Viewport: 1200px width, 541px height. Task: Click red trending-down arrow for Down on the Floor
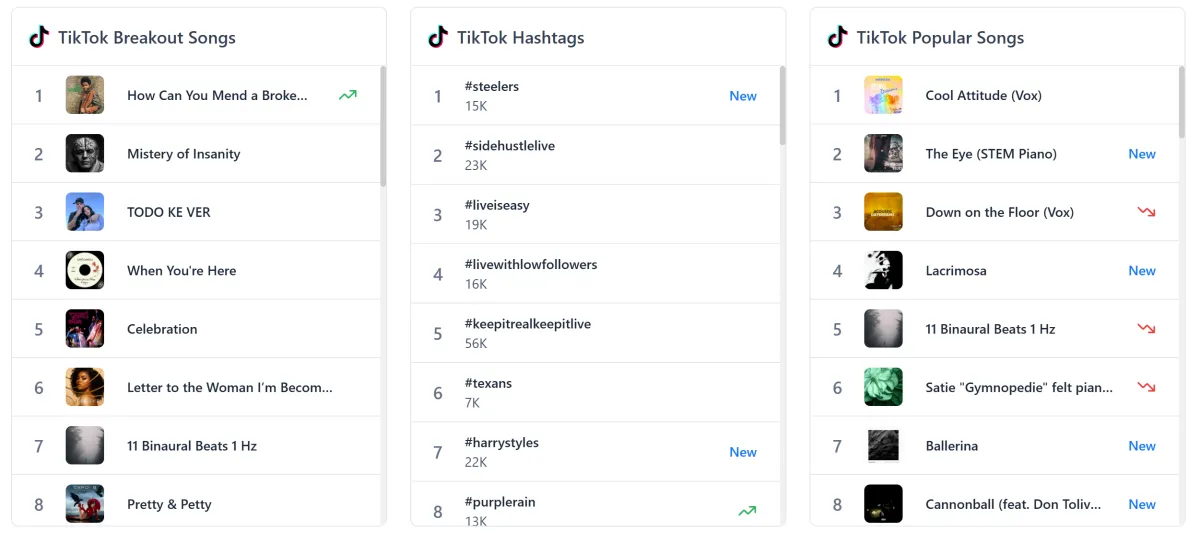pyautogui.click(x=1146, y=212)
